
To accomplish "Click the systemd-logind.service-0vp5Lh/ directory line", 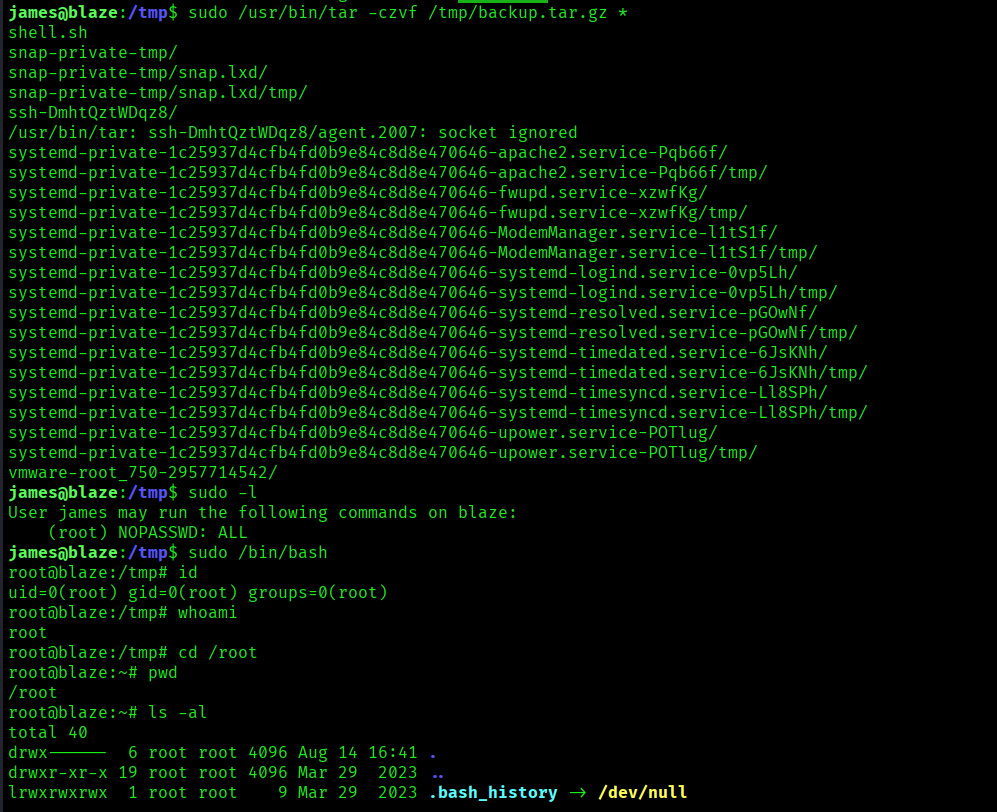I will tap(402, 272).
